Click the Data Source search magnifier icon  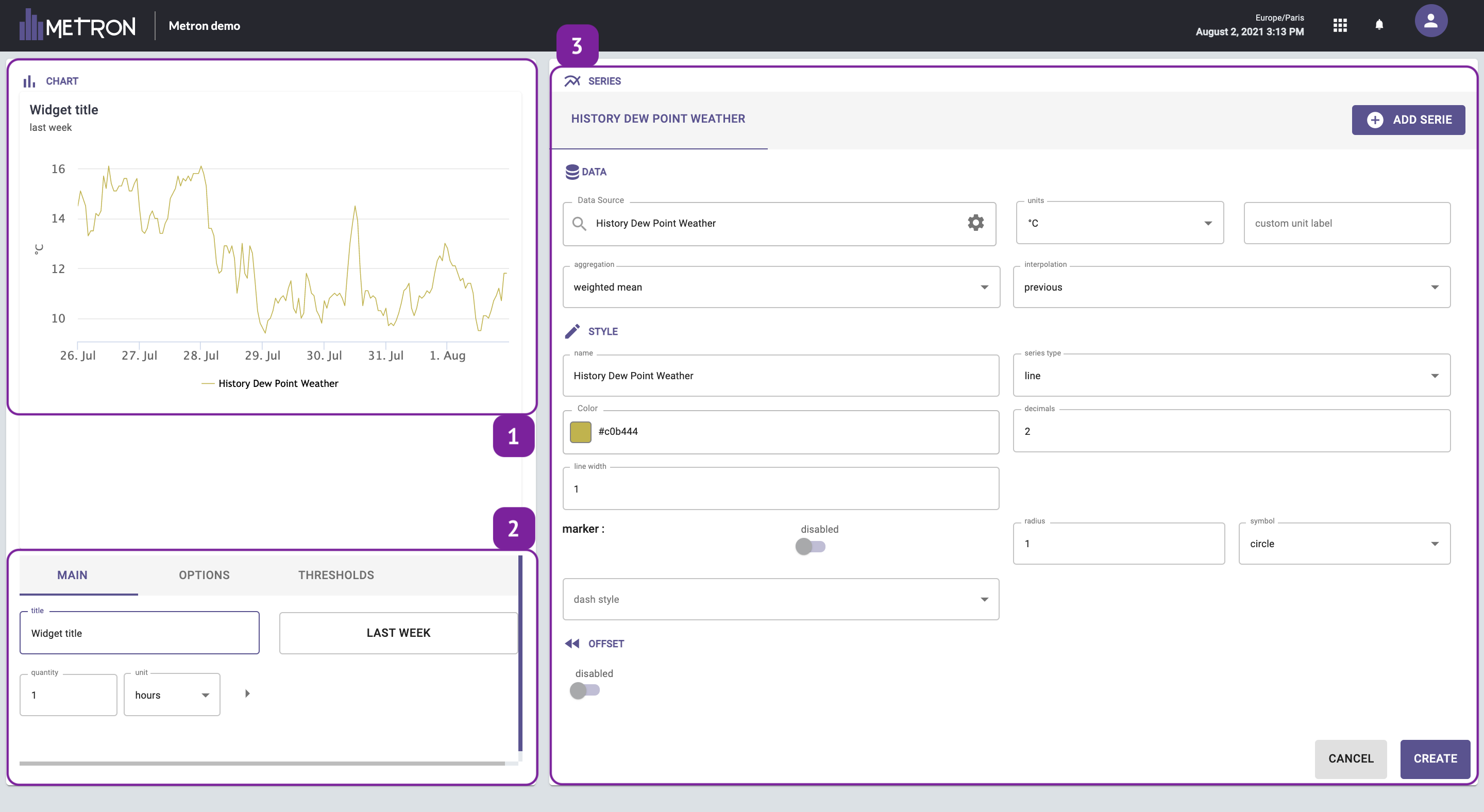[x=579, y=224]
